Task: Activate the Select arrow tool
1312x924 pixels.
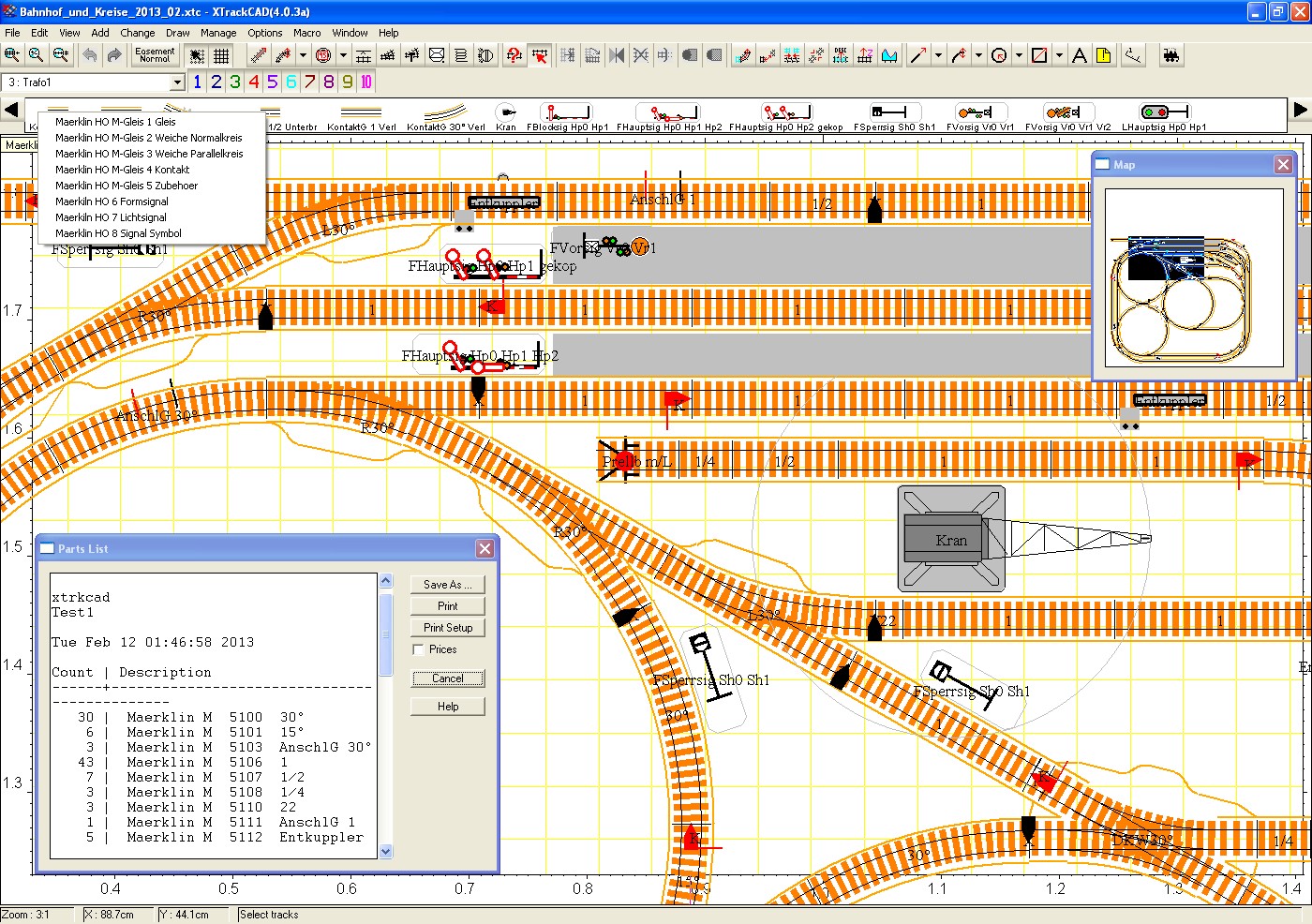Action: point(540,55)
